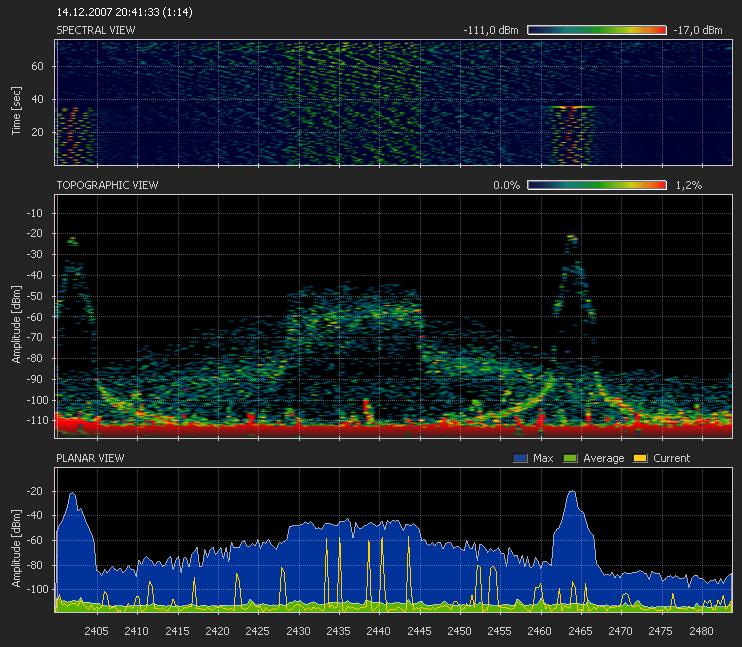
Task: Click the 2460 frequency axis label
Action: point(540,631)
